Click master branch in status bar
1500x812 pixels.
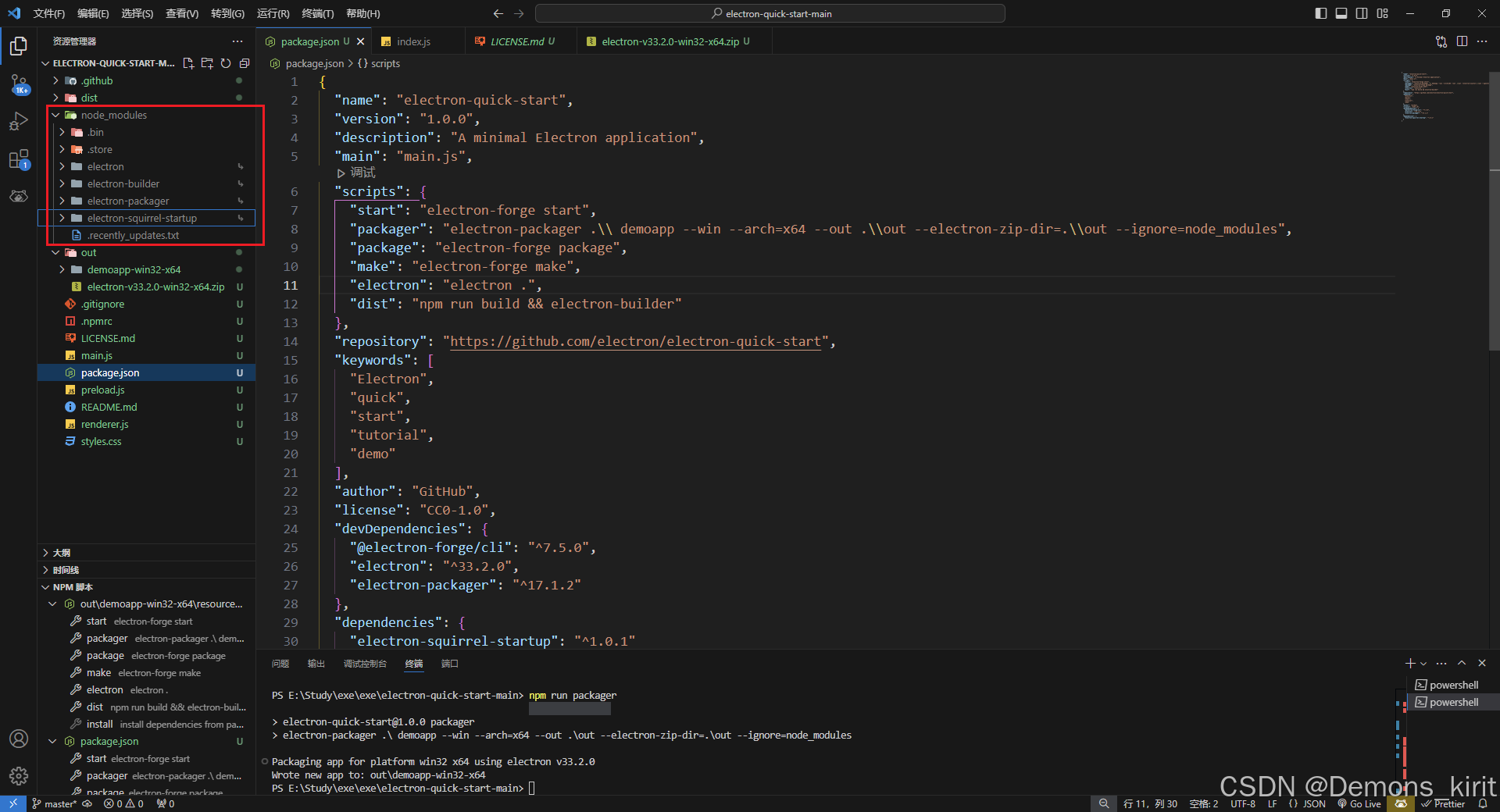tap(55, 803)
